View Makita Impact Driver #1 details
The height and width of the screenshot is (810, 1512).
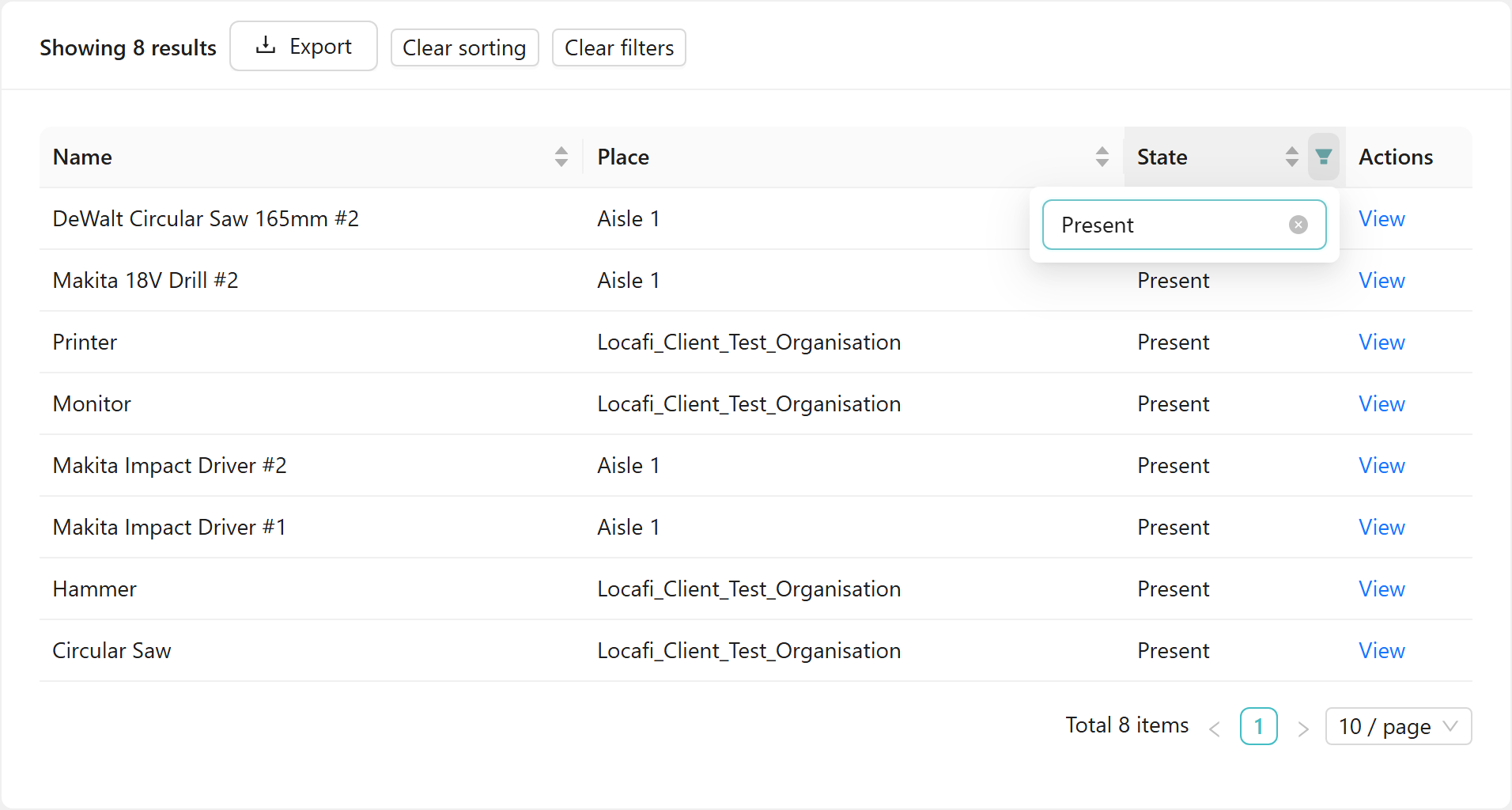click(1382, 527)
